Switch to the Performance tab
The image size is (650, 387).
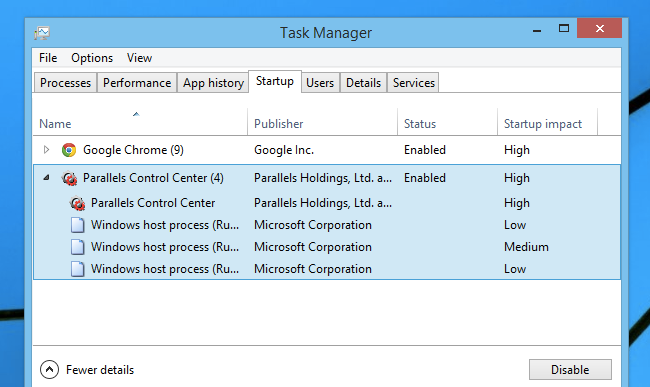(x=137, y=83)
